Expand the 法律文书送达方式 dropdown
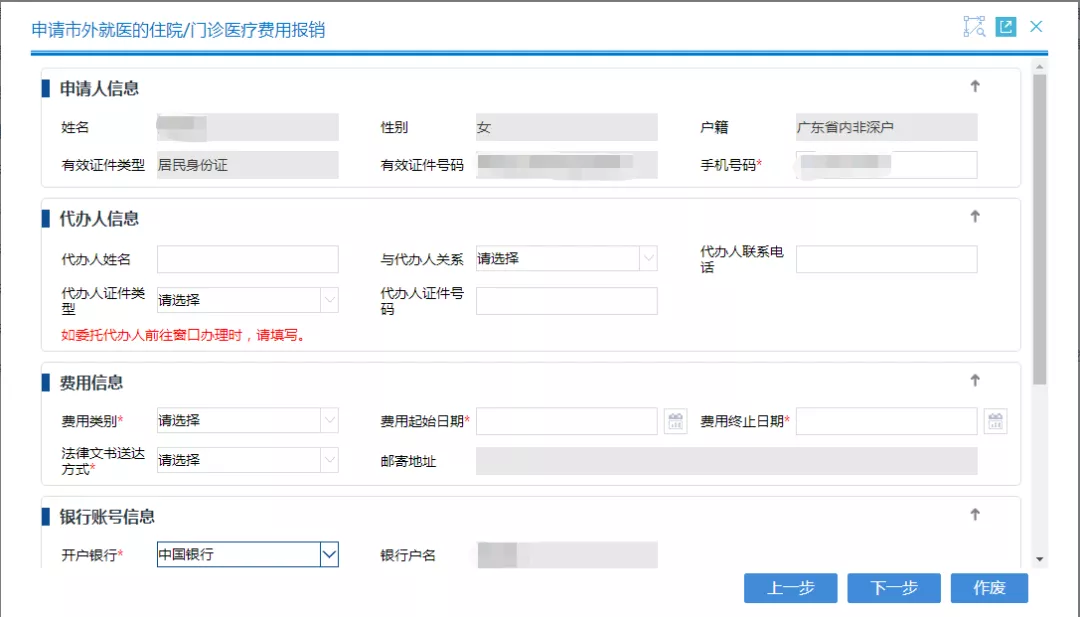 [329, 460]
